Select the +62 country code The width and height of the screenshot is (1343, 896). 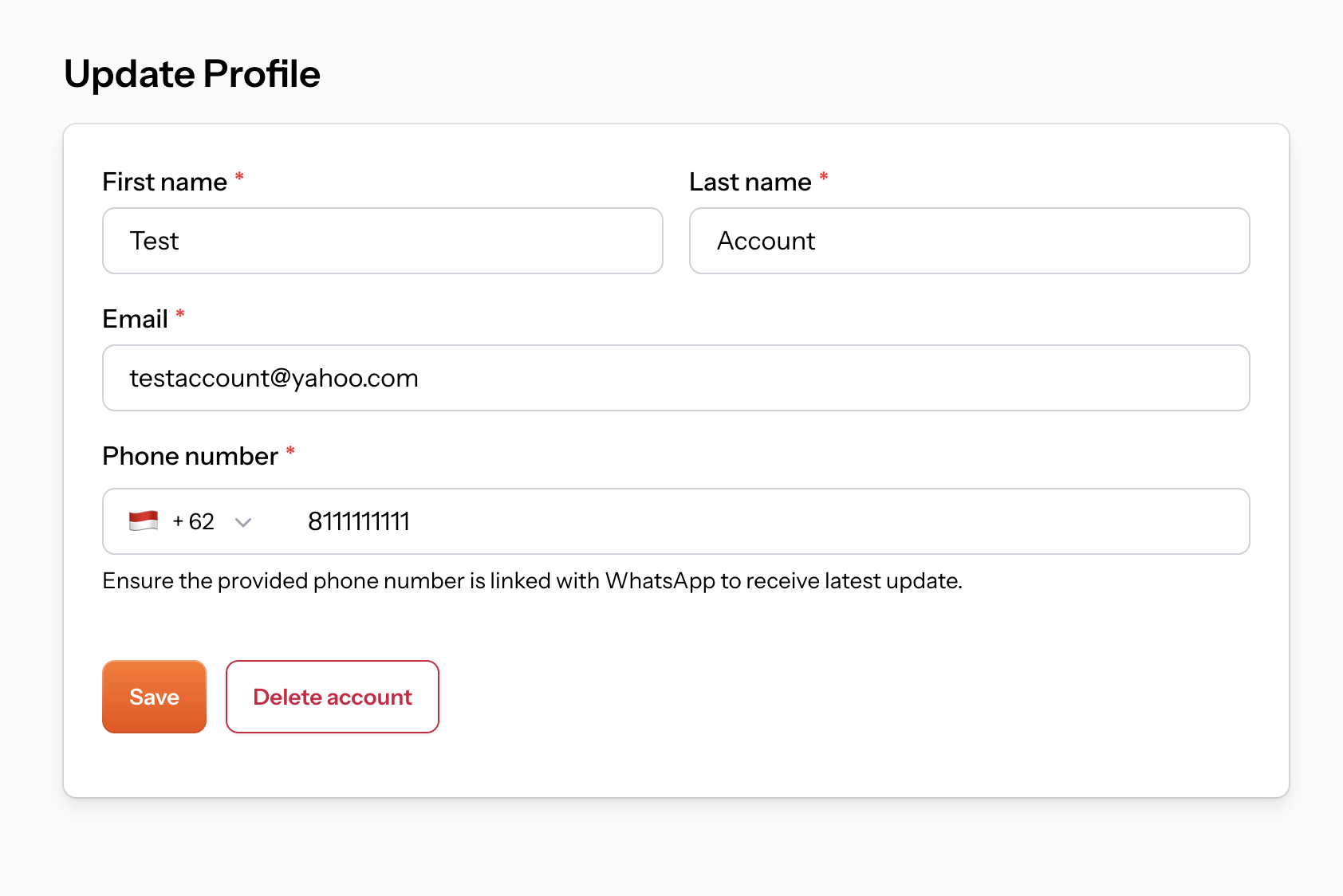point(193,521)
